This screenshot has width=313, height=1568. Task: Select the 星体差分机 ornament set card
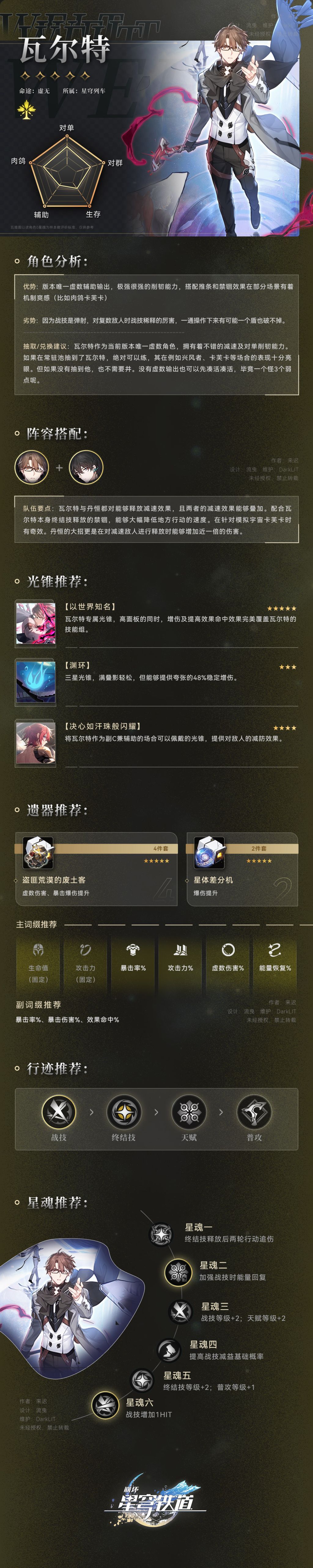pos(242,869)
